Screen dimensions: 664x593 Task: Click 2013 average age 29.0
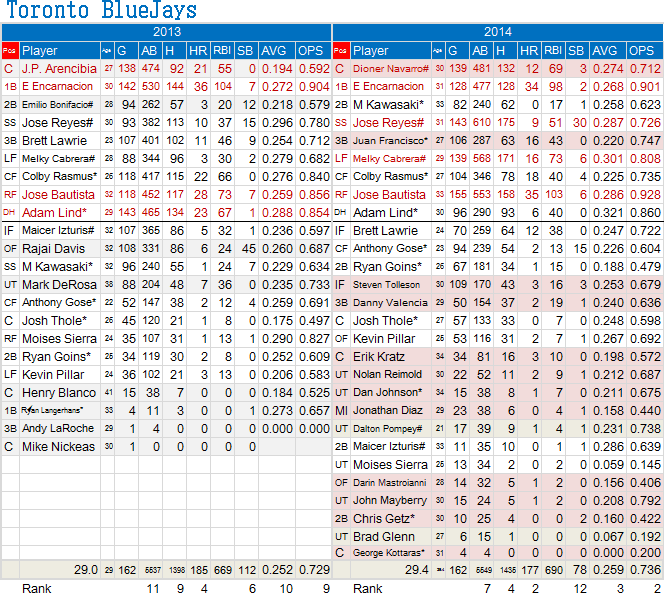click(86, 570)
